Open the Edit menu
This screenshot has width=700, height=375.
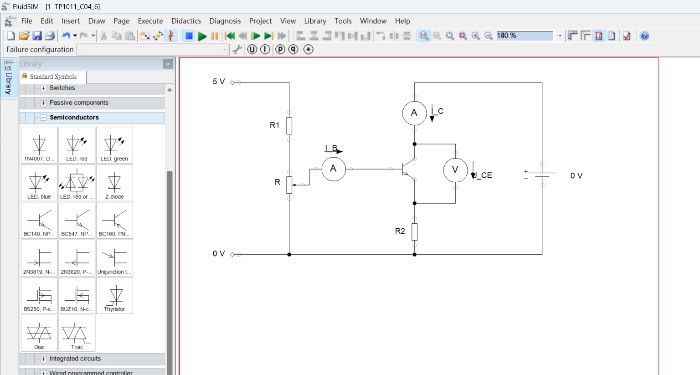tap(46, 21)
